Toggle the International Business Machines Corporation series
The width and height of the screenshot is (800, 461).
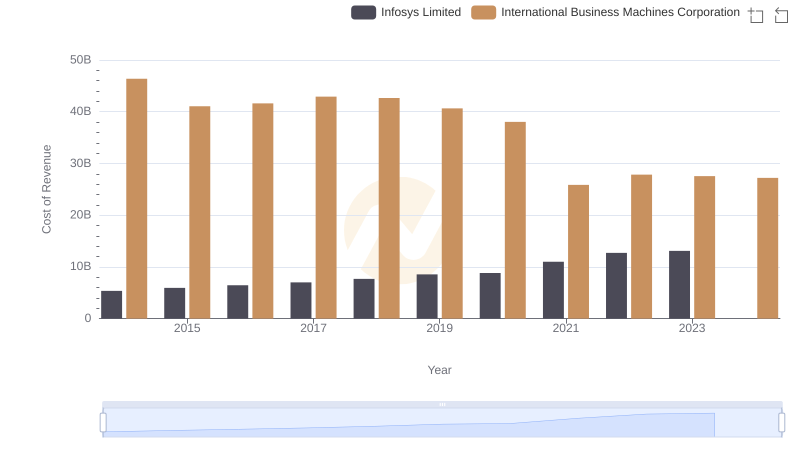point(605,12)
